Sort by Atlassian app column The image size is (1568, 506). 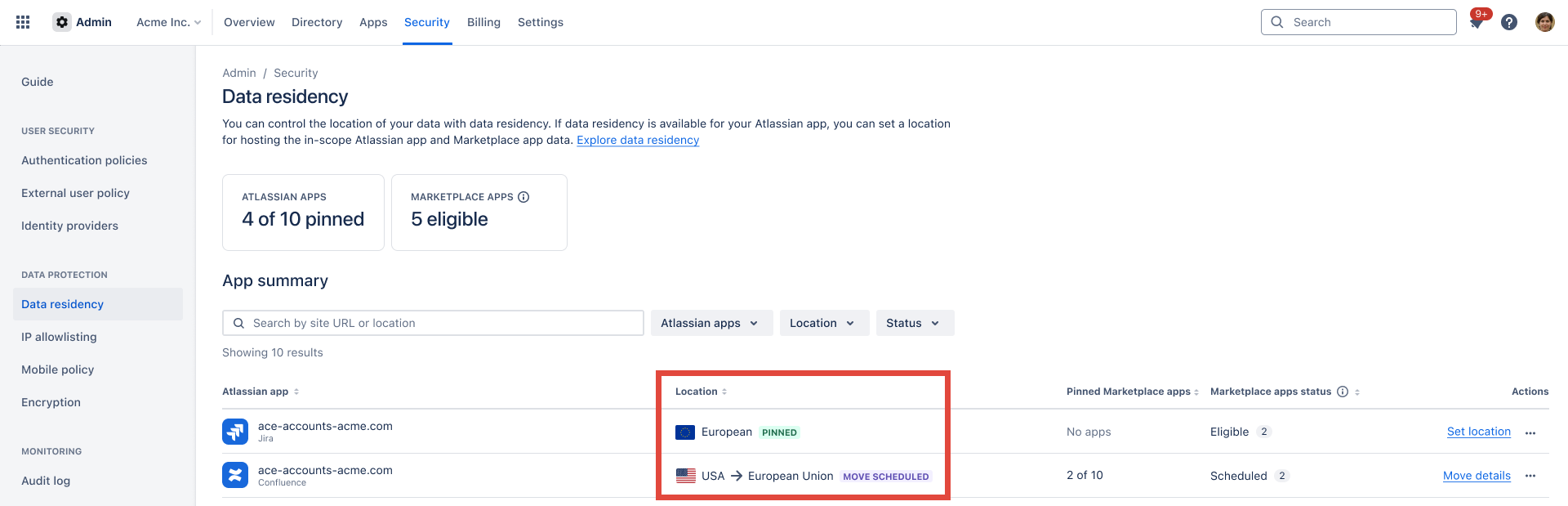[296, 392]
